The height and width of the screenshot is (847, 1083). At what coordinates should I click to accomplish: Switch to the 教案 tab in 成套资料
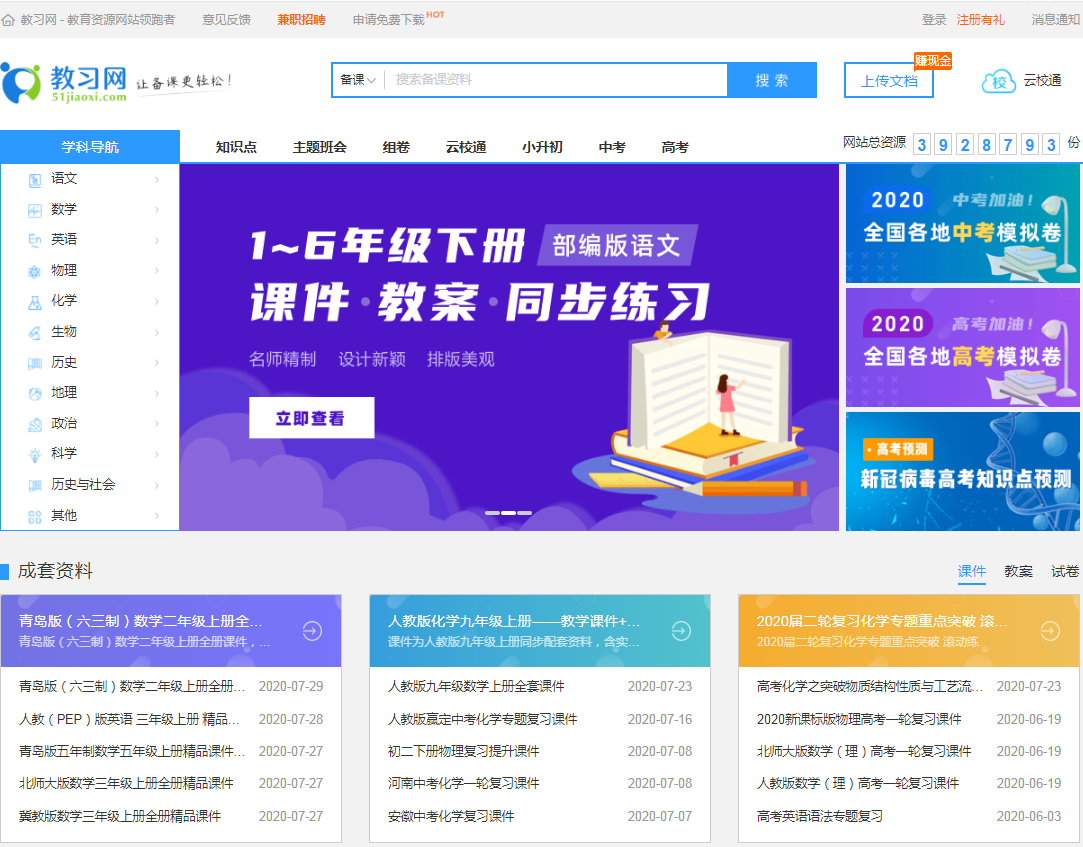[1019, 571]
